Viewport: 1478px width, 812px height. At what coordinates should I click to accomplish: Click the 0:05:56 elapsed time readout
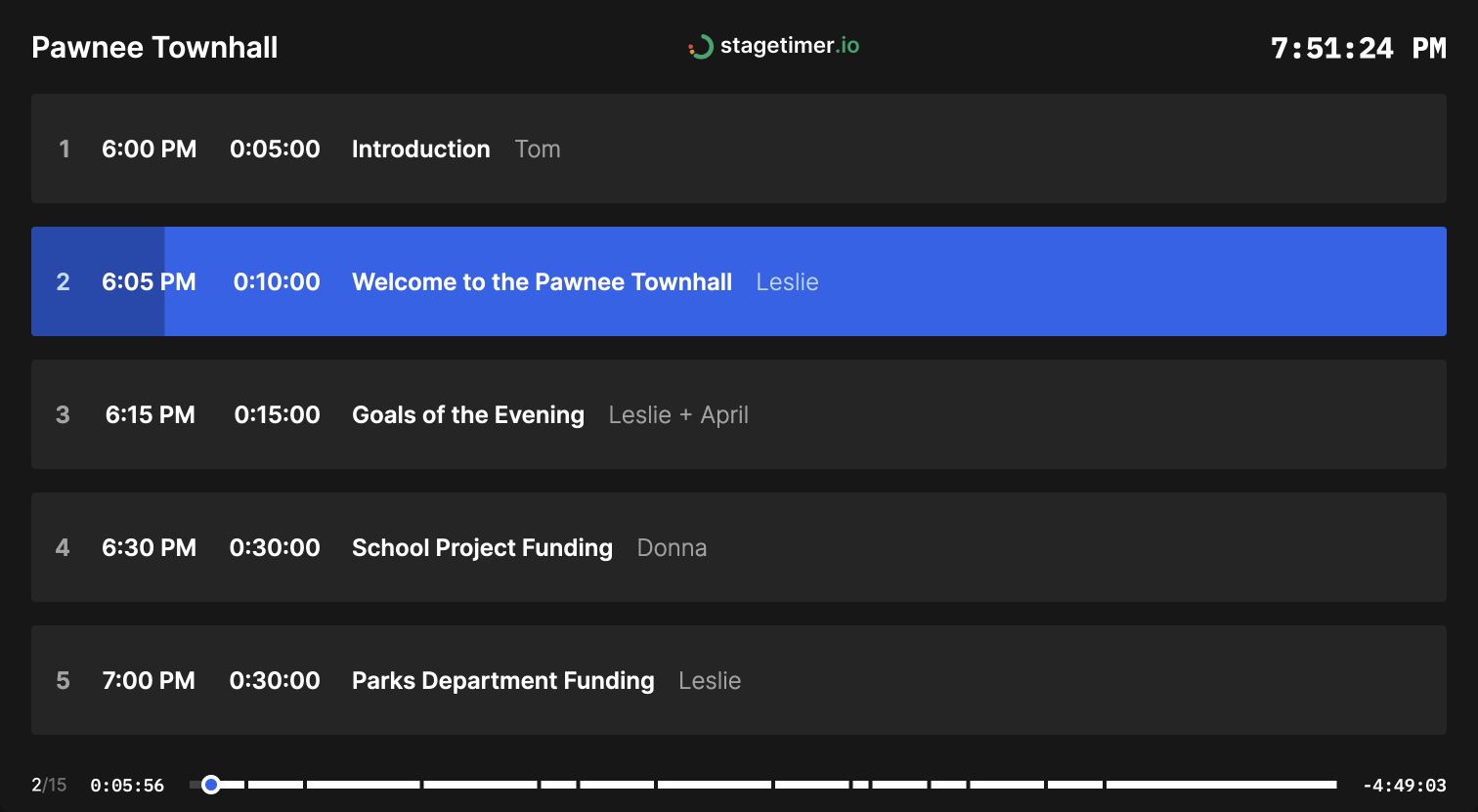(127, 786)
